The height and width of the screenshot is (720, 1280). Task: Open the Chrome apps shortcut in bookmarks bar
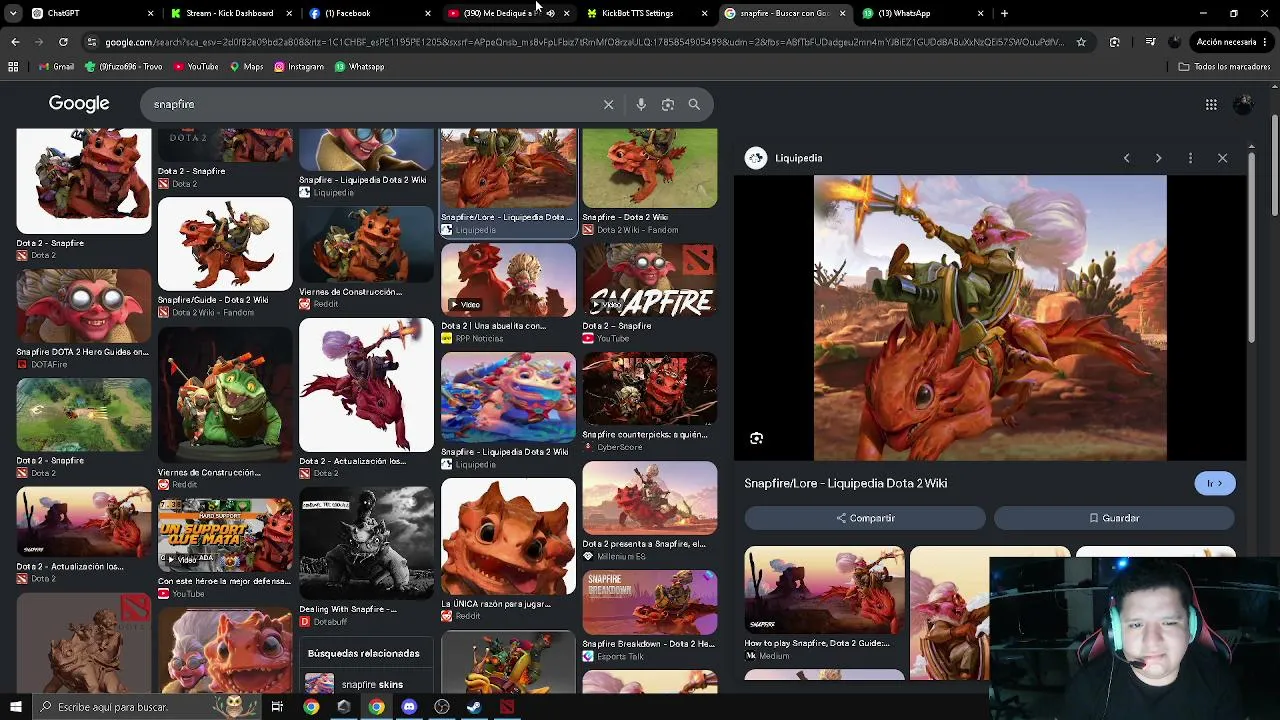click(x=13, y=67)
